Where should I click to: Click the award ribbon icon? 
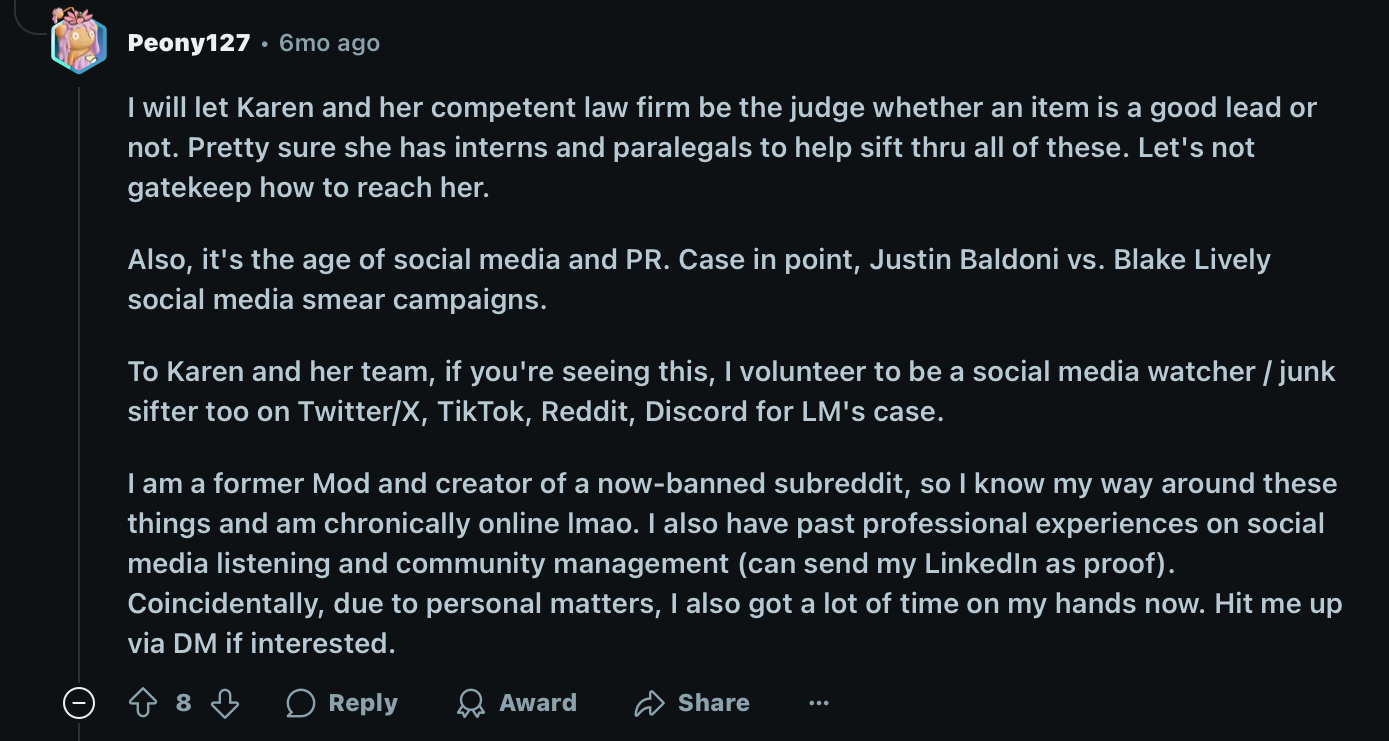tap(470, 703)
